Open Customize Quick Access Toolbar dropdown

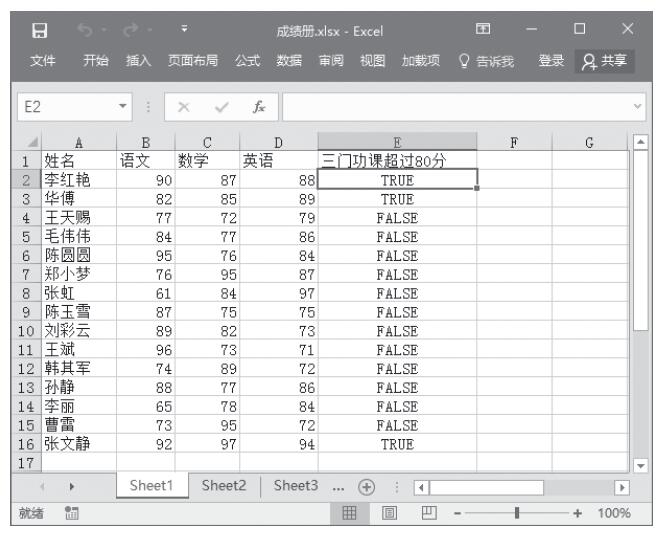pyautogui.click(x=183, y=27)
